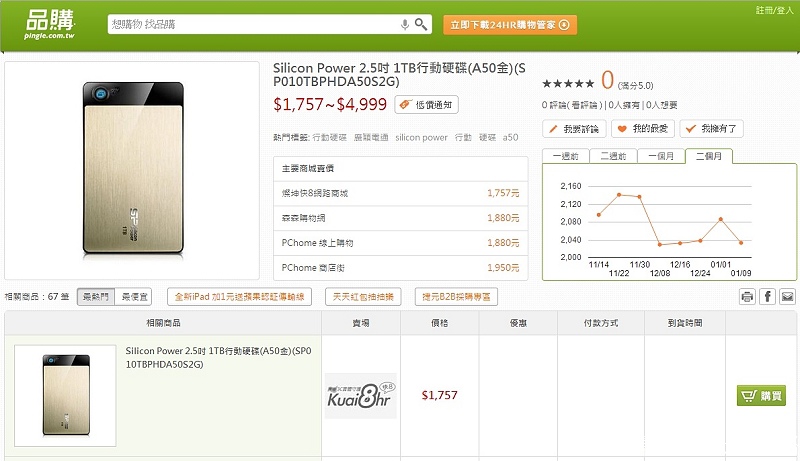Image resolution: width=800 pixels, height=461 pixels.
Task: Share via the Facebook icon
Action: click(767, 296)
